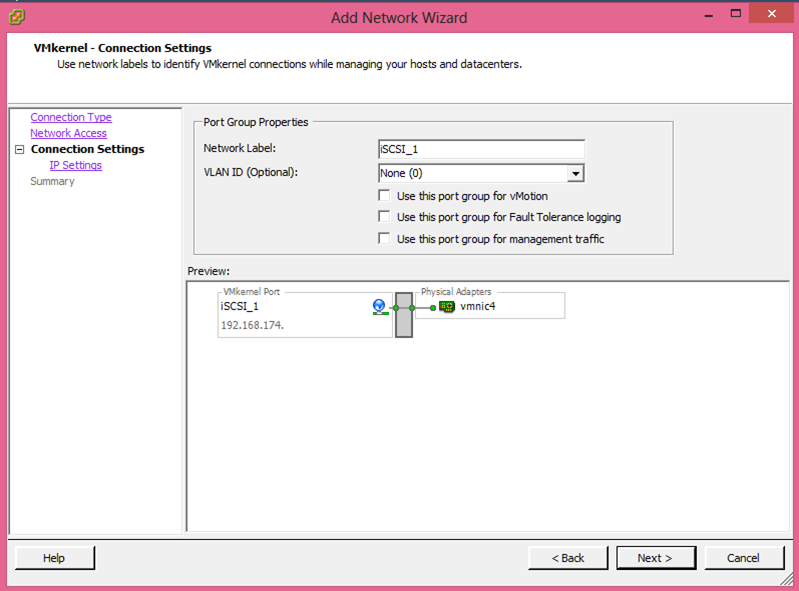Image resolution: width=799 pixels, height=591 pixels.
Task: Click iSCSI_1 label in preview
Action: tap(239, 306)
